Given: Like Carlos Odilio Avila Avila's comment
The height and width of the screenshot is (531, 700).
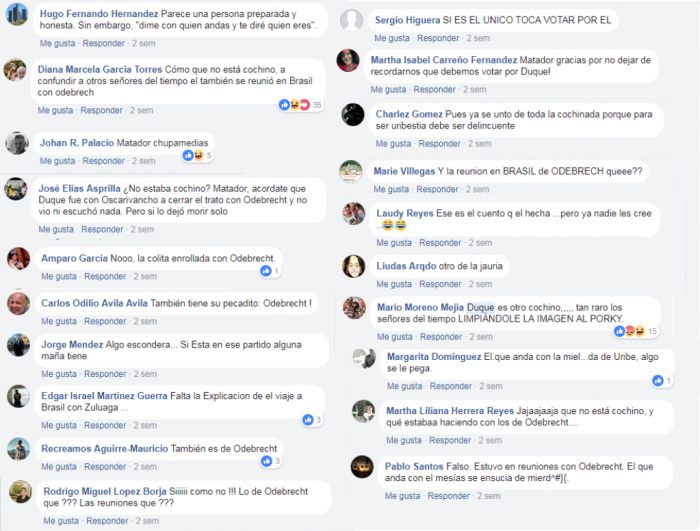Looking at the screenshot, I should tap(58, 321).
